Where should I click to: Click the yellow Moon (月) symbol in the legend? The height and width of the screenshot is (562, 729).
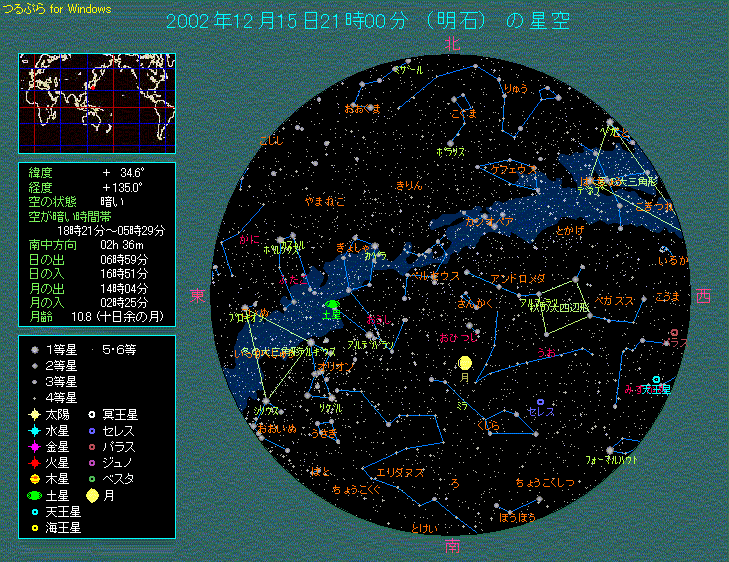pyautogui.click(x=93, y=496)
